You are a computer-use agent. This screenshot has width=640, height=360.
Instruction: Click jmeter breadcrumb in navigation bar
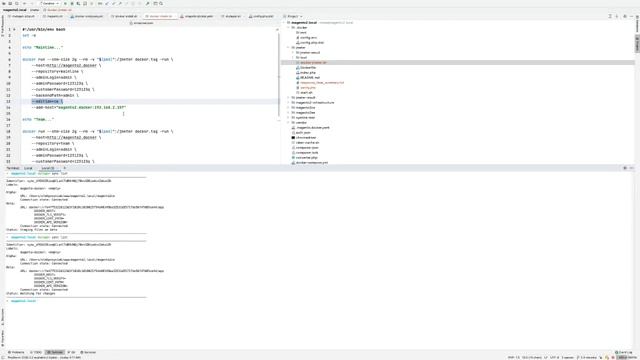pos(35,10)
